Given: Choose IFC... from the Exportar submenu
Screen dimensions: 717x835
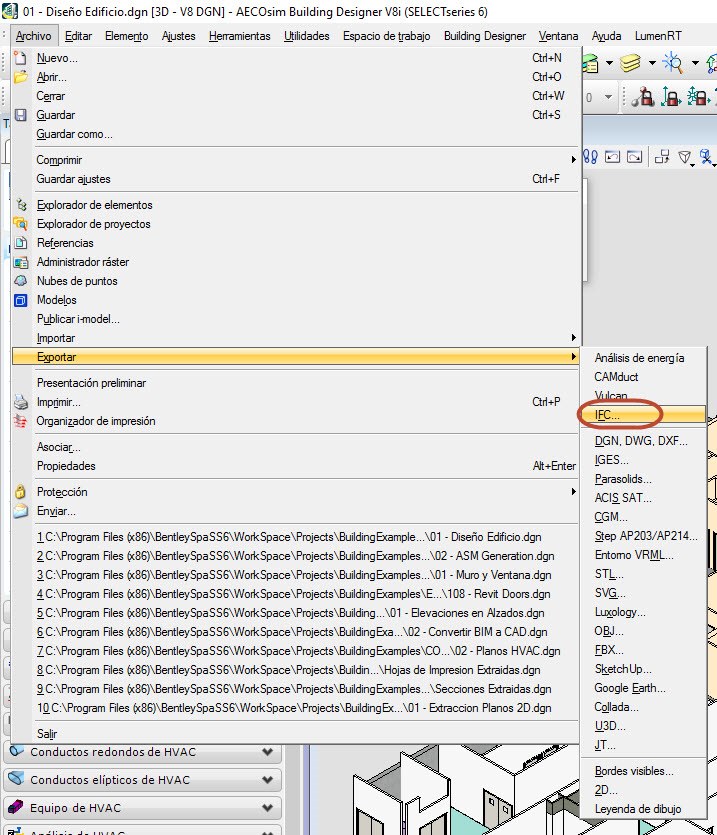Looking at the screenshot, I should coord(643,415).
